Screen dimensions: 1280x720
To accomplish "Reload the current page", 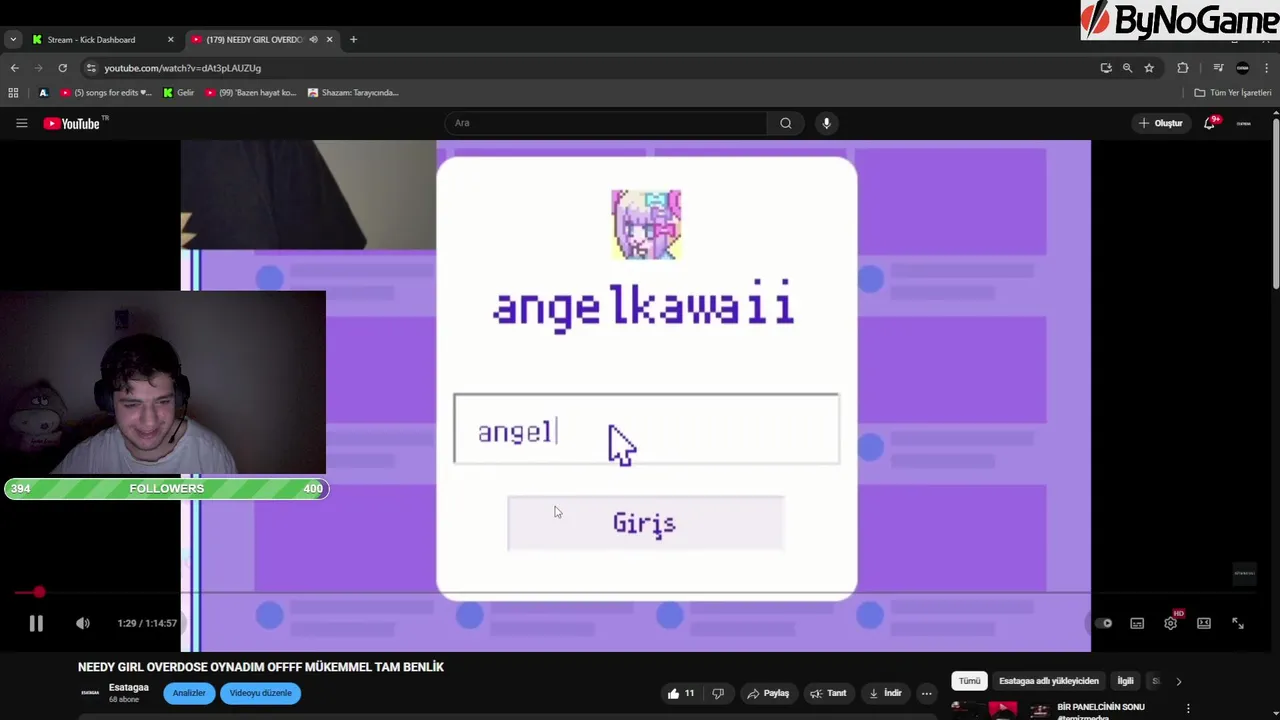I will pos(62,68).
